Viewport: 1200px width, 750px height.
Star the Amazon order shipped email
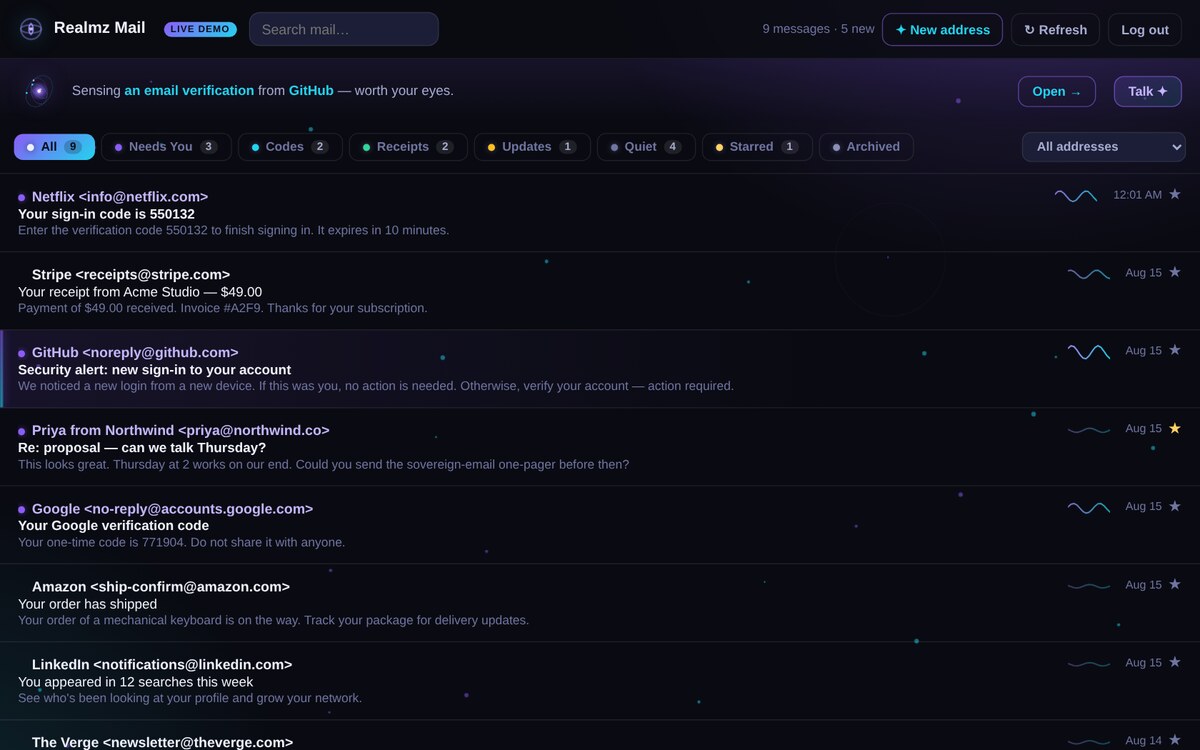click(1175, 584)
